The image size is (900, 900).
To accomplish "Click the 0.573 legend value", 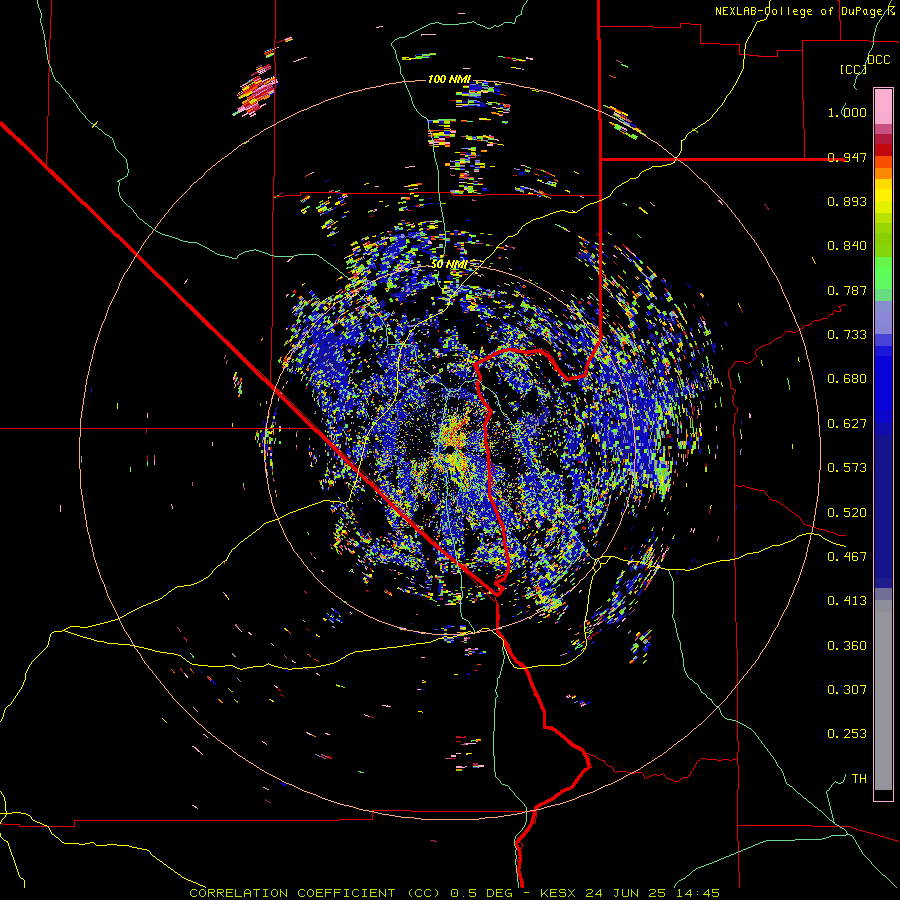I will [x=847, y=468].
